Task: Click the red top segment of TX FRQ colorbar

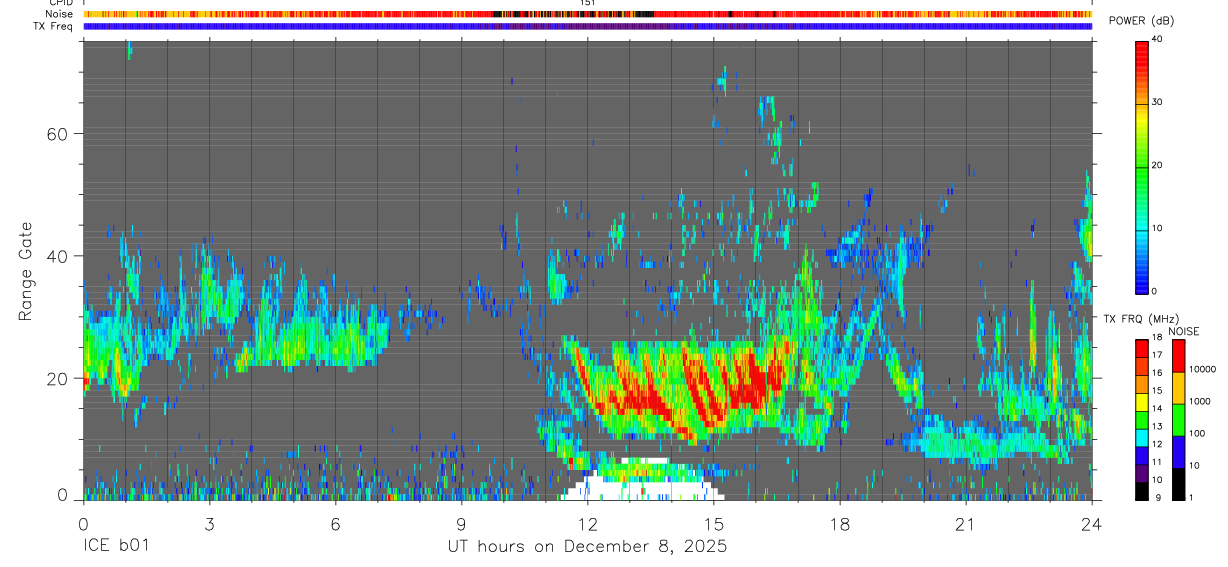Action: click(x=1142, y=349)
